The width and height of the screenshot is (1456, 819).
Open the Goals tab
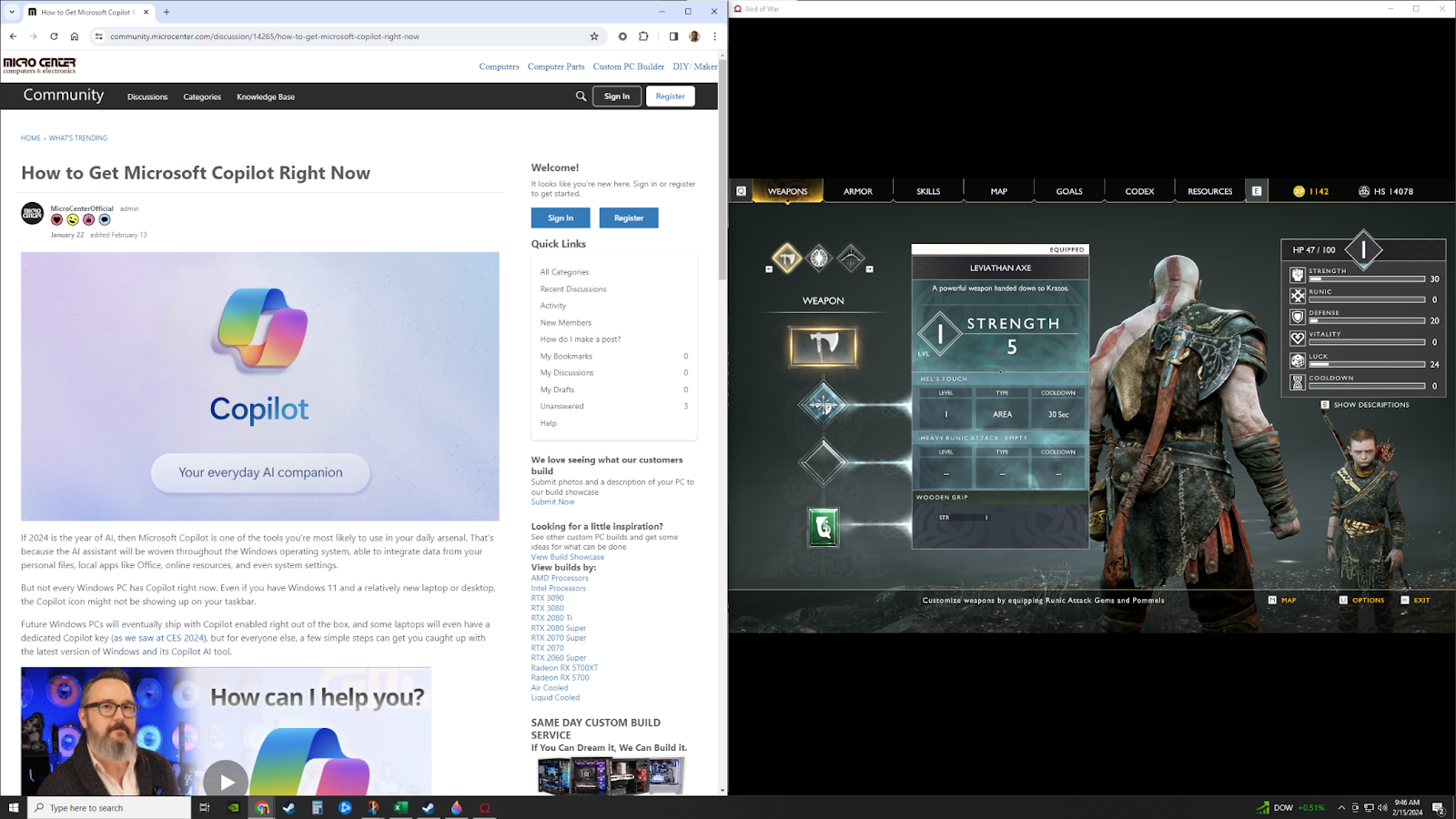[1069, 191]
